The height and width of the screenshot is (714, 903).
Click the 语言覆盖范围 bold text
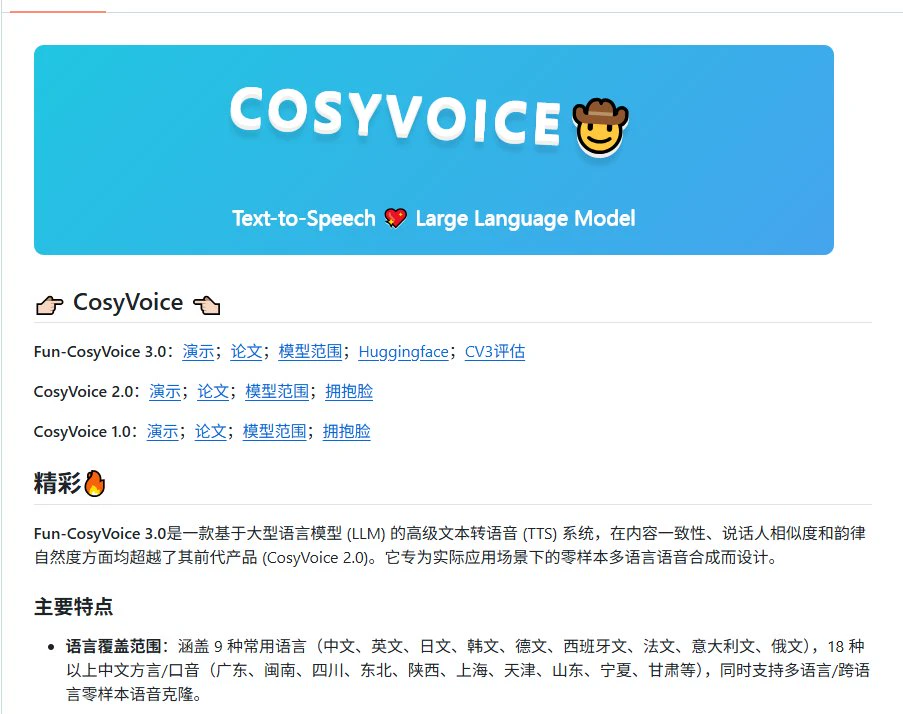click(113, 647)
